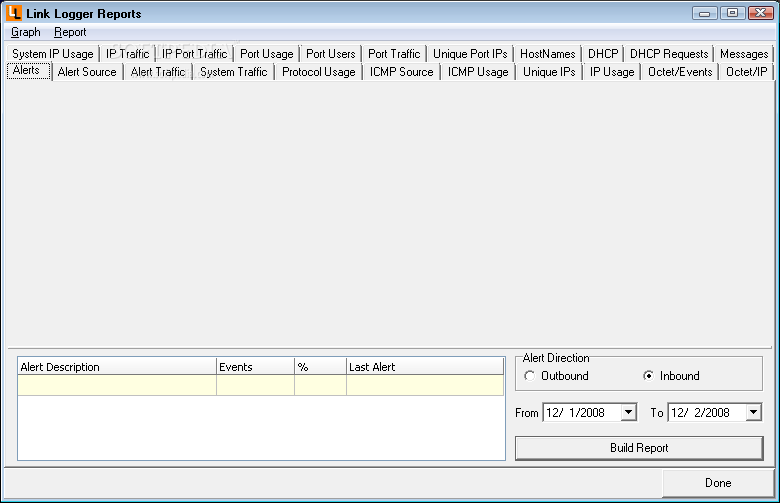Sort by Alert Description column header

pos(117,367)
